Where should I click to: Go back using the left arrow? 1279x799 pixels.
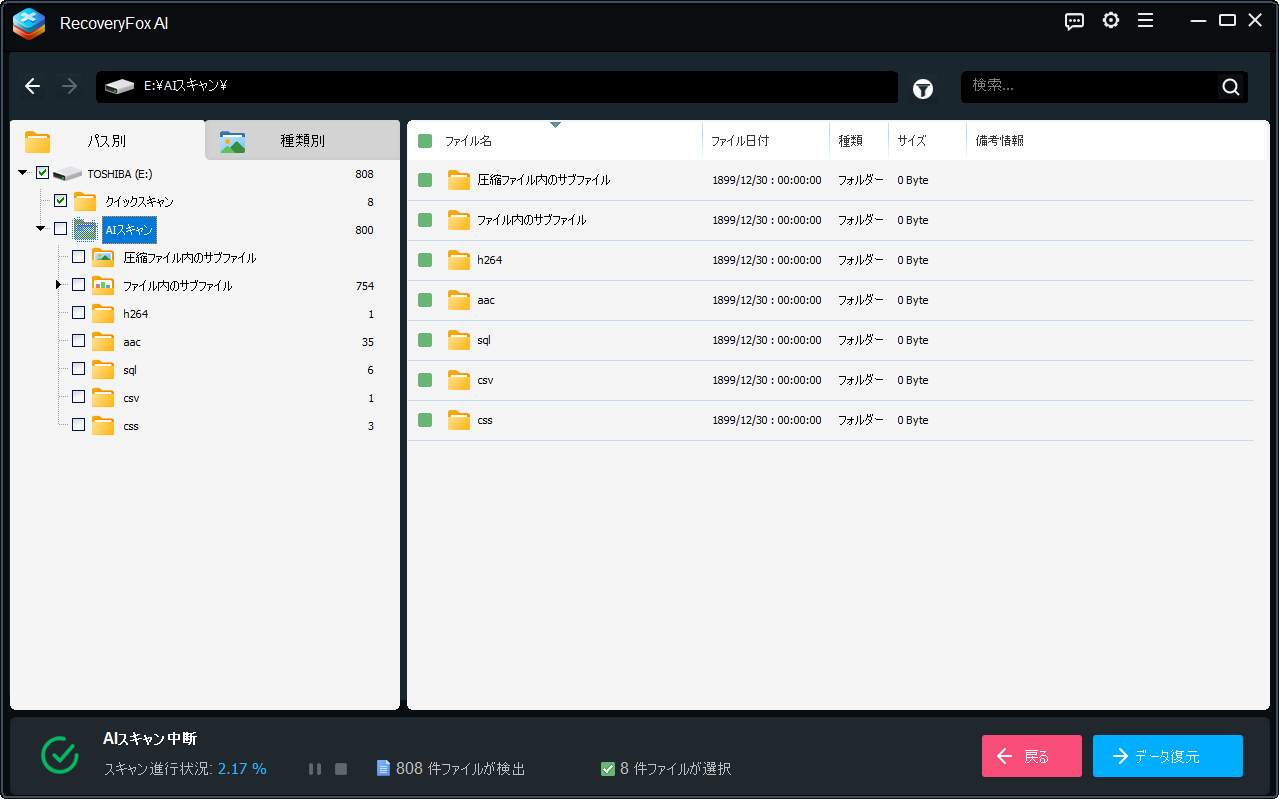pos(33,86)
